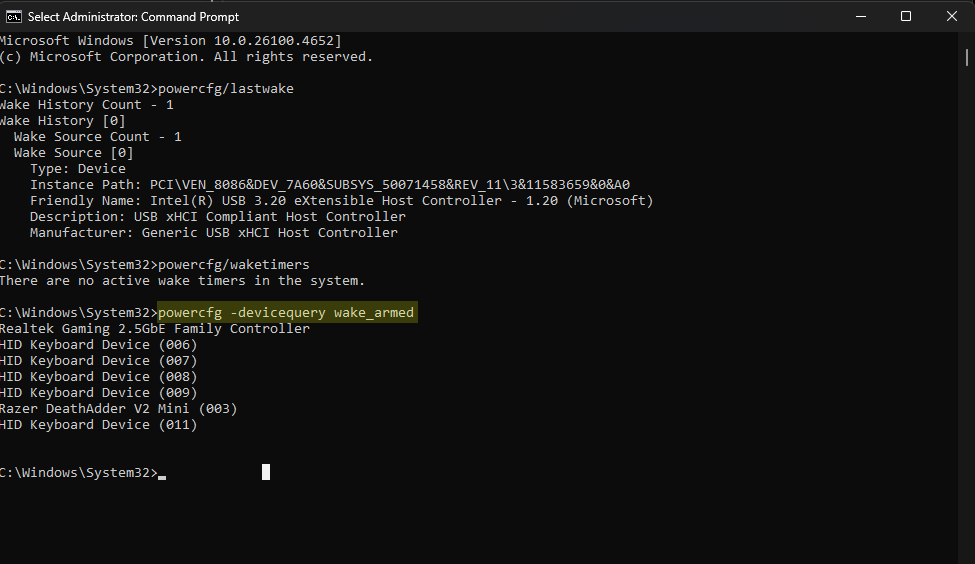
Task: Click the white block selection cursor
Action: (266, 472)
